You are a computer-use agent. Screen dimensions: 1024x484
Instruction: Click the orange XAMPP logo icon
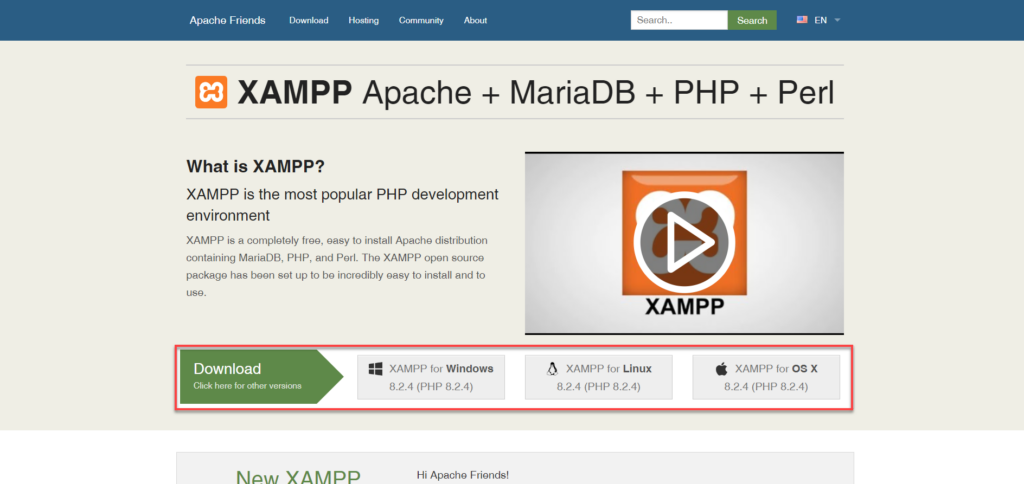(211, 92)
